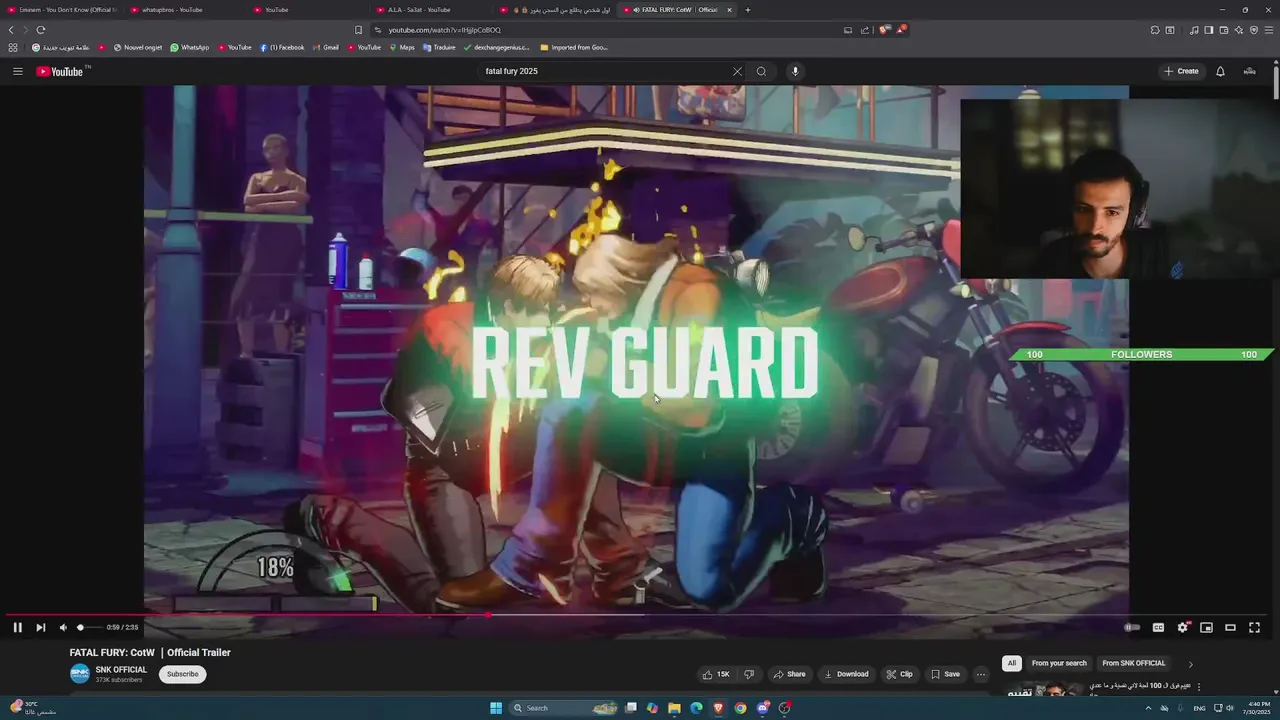Toggle the autoplay switch
The height and width of the screenshot is (720, 1280).
tap(1132, 627)
